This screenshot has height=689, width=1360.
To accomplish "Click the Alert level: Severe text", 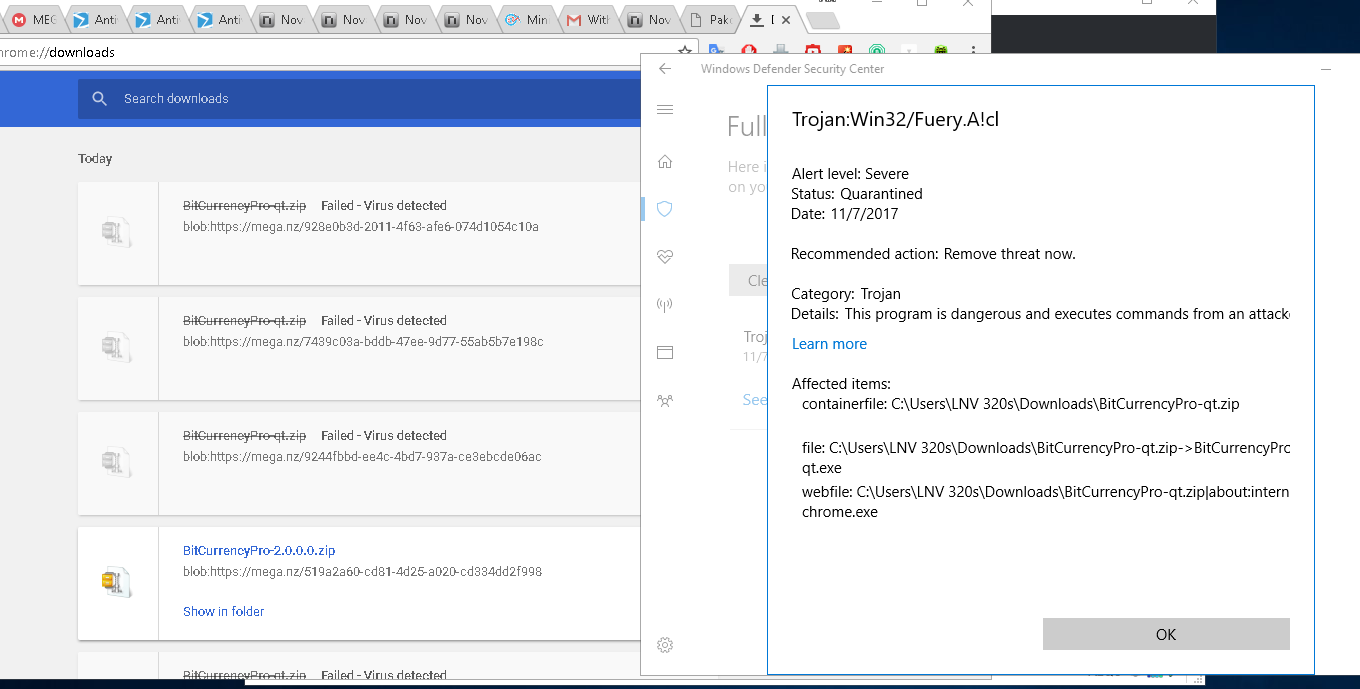I will coord(850,174).
